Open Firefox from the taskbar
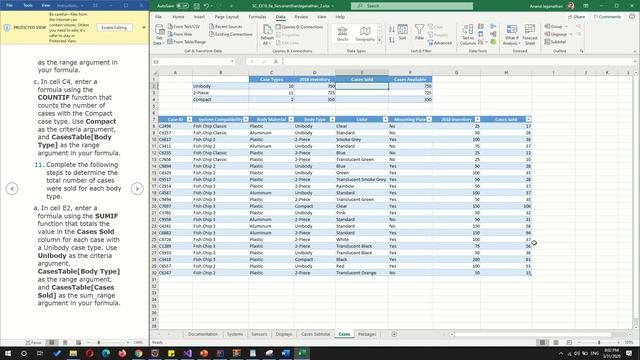 pos(122,353)
